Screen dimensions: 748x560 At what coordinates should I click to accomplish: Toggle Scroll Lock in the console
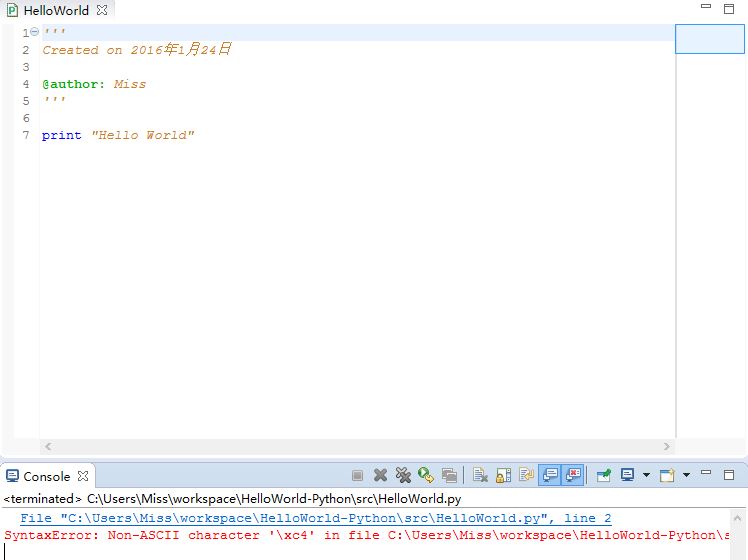coord(503,475)
